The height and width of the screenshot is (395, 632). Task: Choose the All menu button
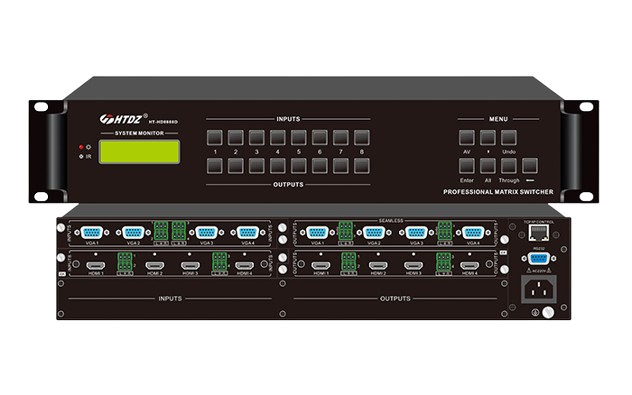(488, 166)
